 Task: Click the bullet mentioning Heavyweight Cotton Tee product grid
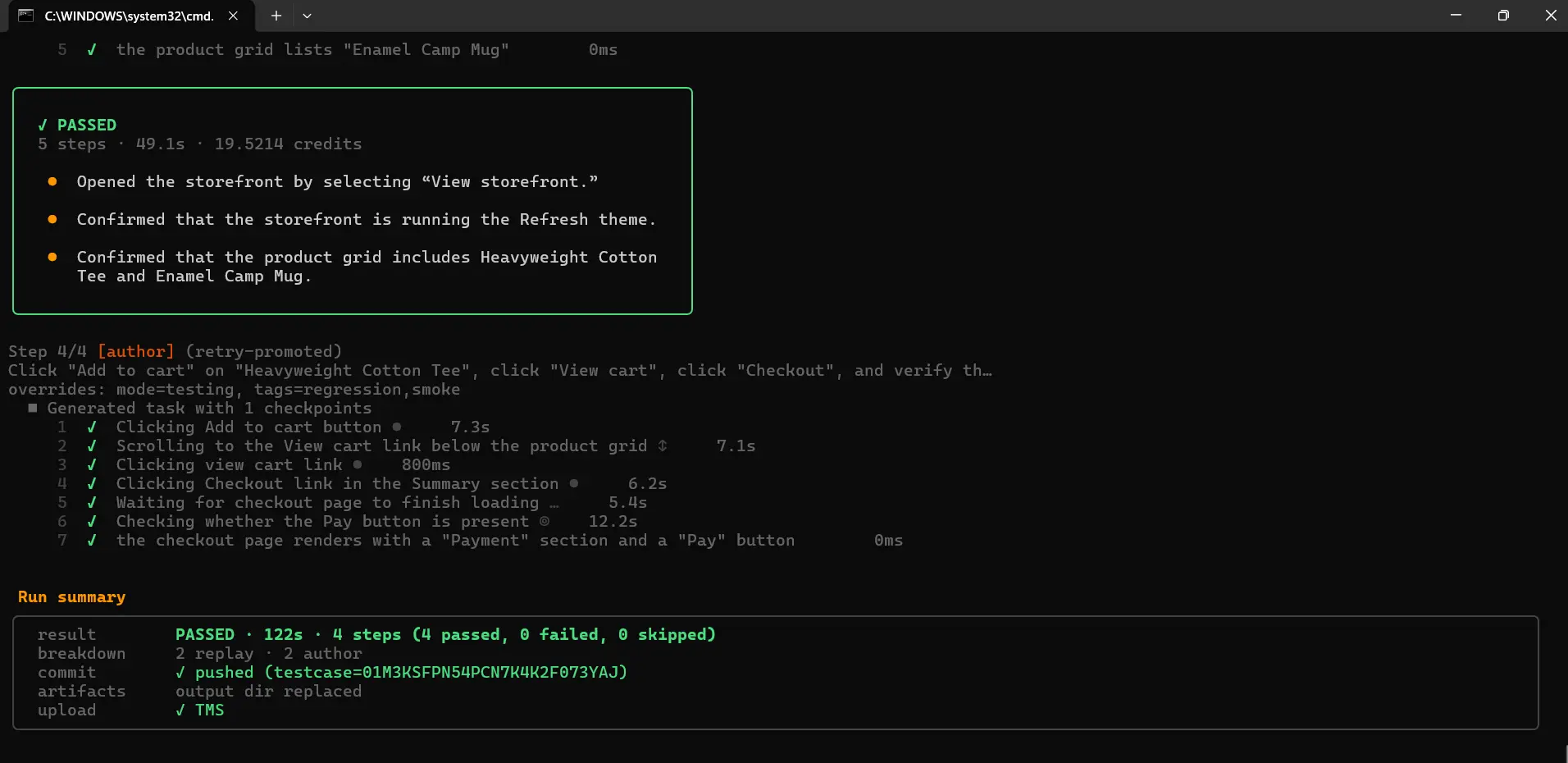click(367, 267)
